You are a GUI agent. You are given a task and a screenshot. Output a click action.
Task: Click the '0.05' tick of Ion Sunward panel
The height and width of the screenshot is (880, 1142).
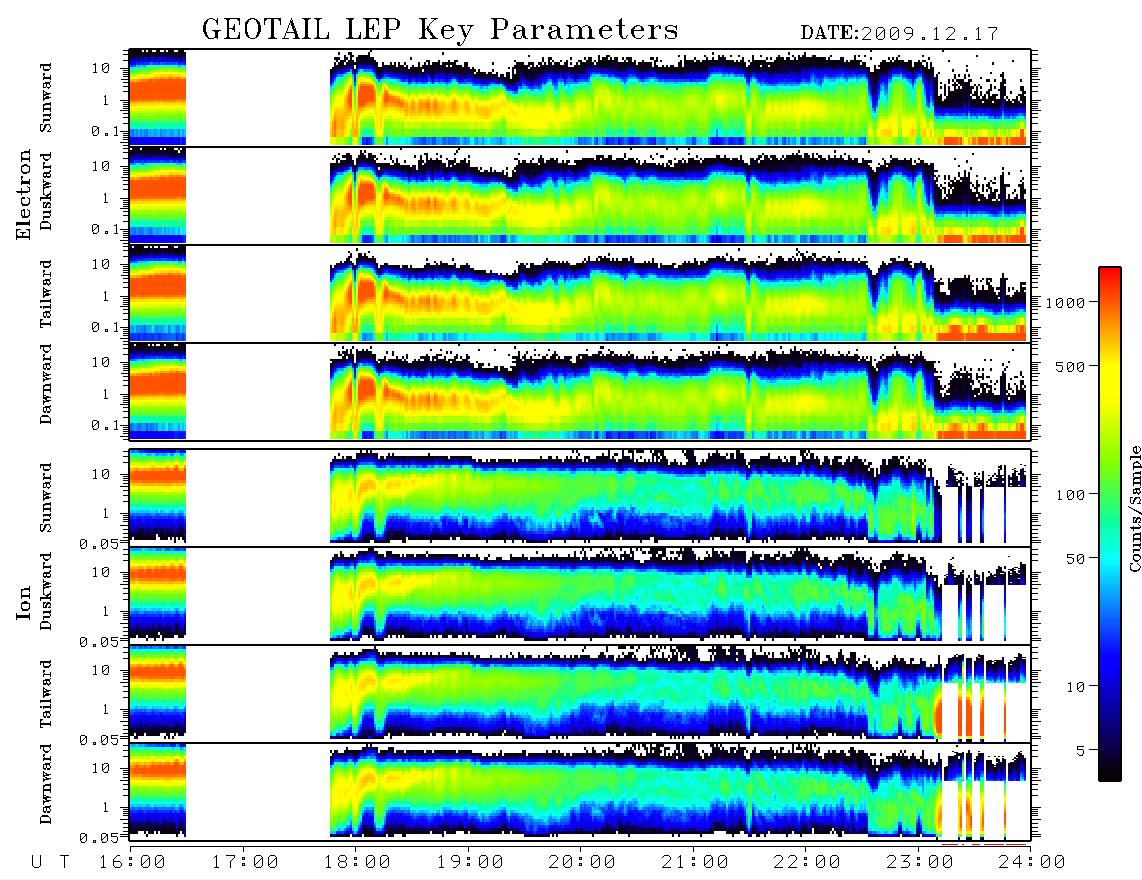[x=100, y=543]
